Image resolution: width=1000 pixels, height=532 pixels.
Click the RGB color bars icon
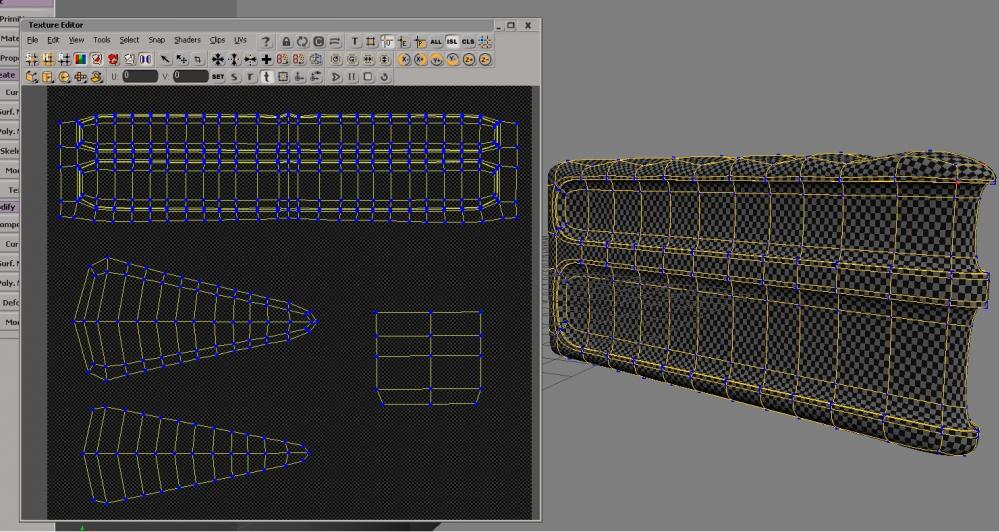click(80, 59)
